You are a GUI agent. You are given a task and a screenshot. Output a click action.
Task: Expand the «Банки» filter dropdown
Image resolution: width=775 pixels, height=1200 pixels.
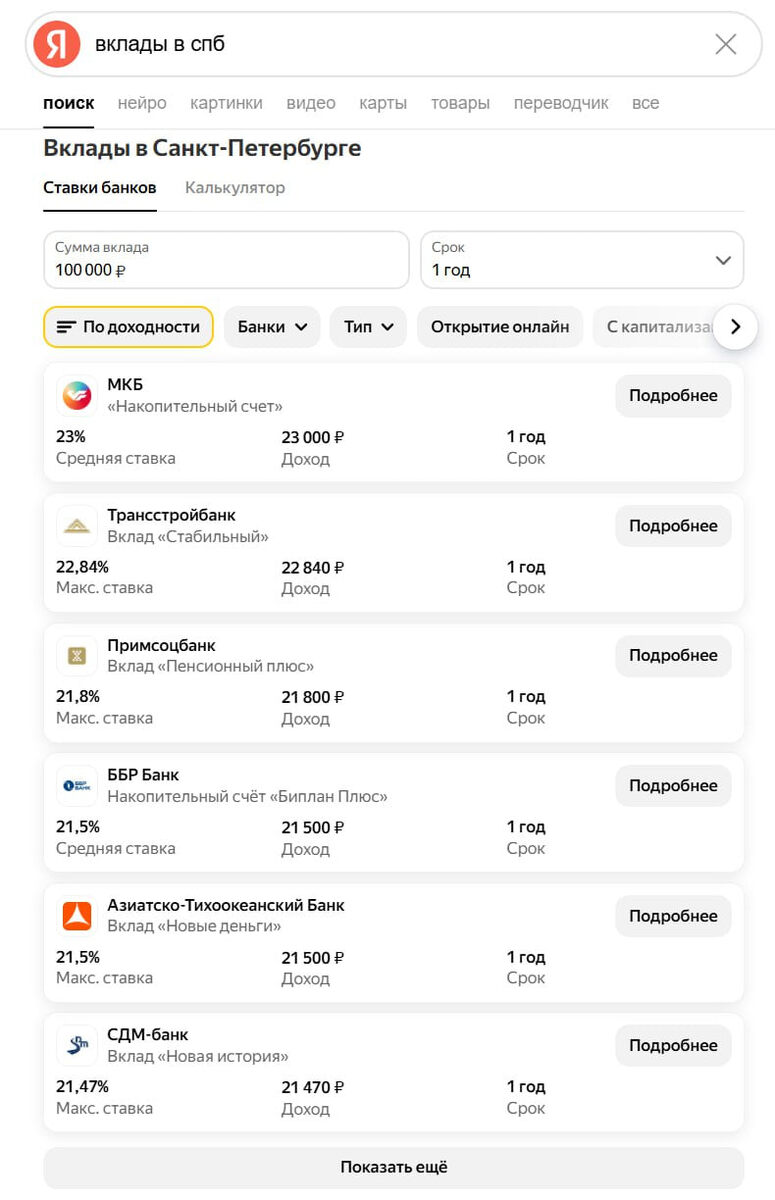click(272, 327)
